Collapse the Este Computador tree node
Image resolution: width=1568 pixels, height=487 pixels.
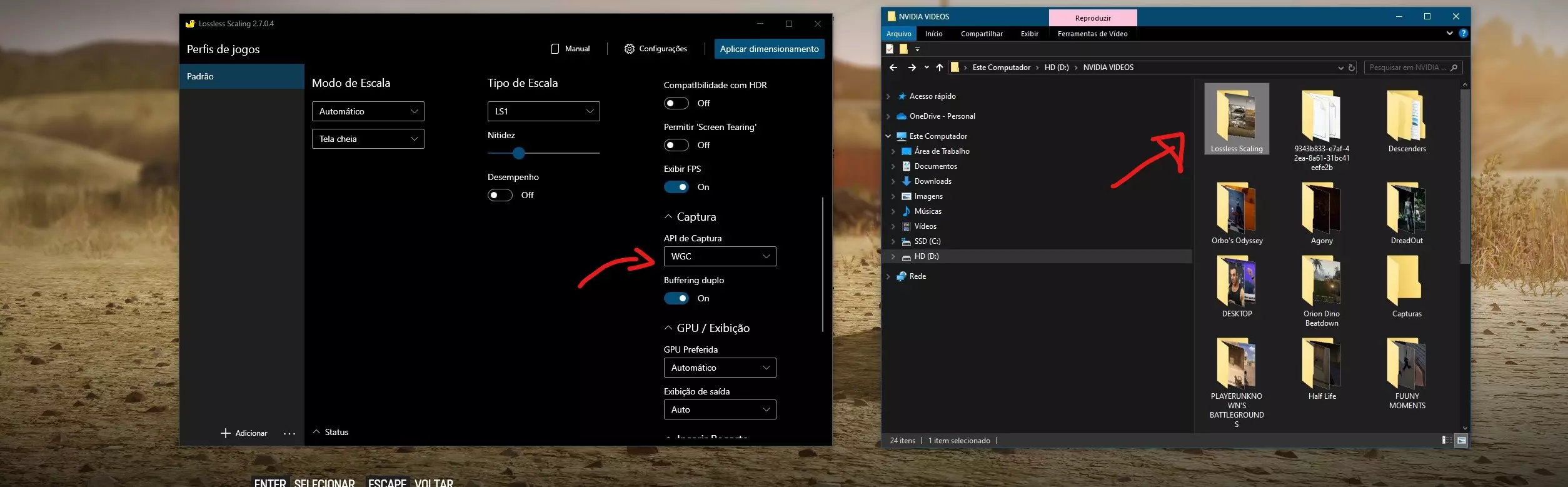tap(888, 136)
